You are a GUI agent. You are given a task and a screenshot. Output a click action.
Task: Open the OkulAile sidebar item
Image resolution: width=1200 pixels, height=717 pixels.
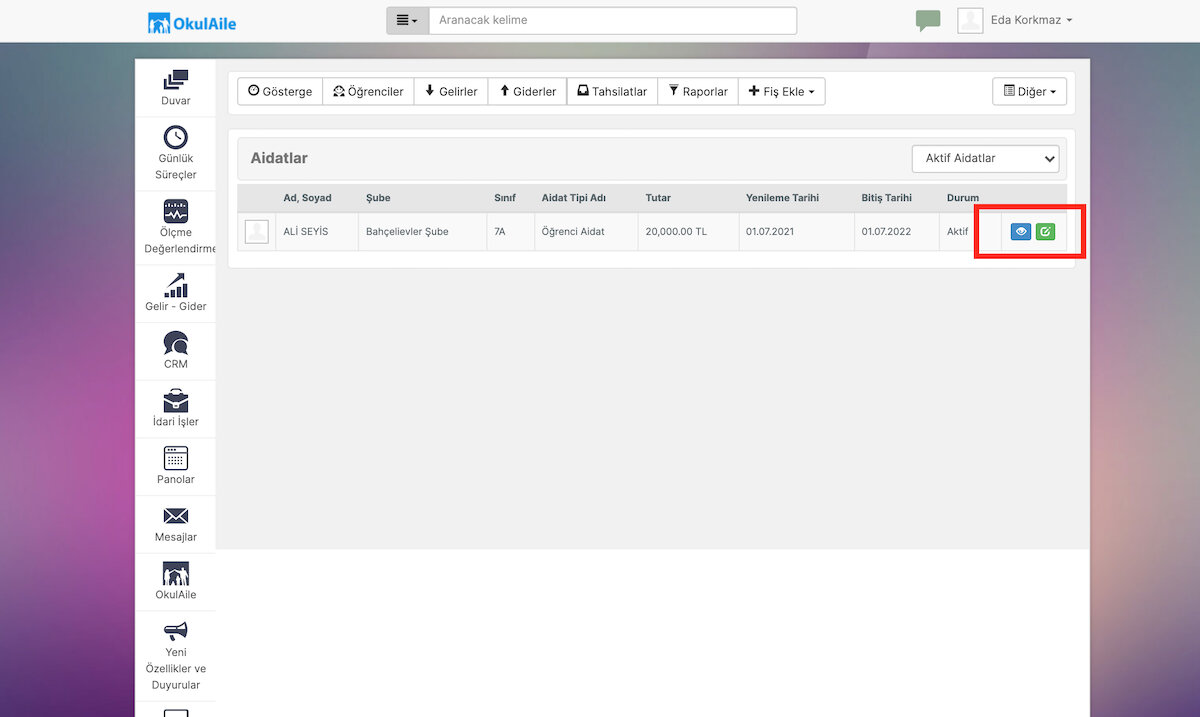pos(175,583)
